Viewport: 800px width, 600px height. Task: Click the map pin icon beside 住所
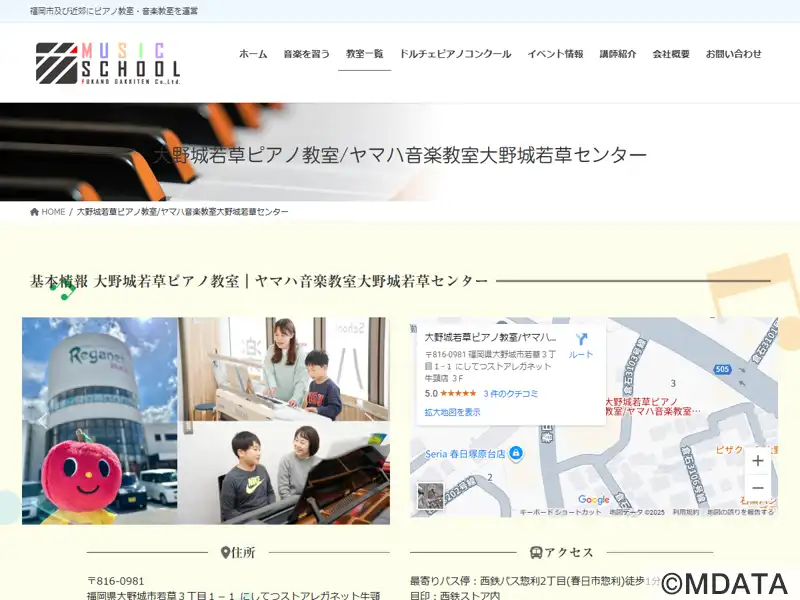coord(225,552)
